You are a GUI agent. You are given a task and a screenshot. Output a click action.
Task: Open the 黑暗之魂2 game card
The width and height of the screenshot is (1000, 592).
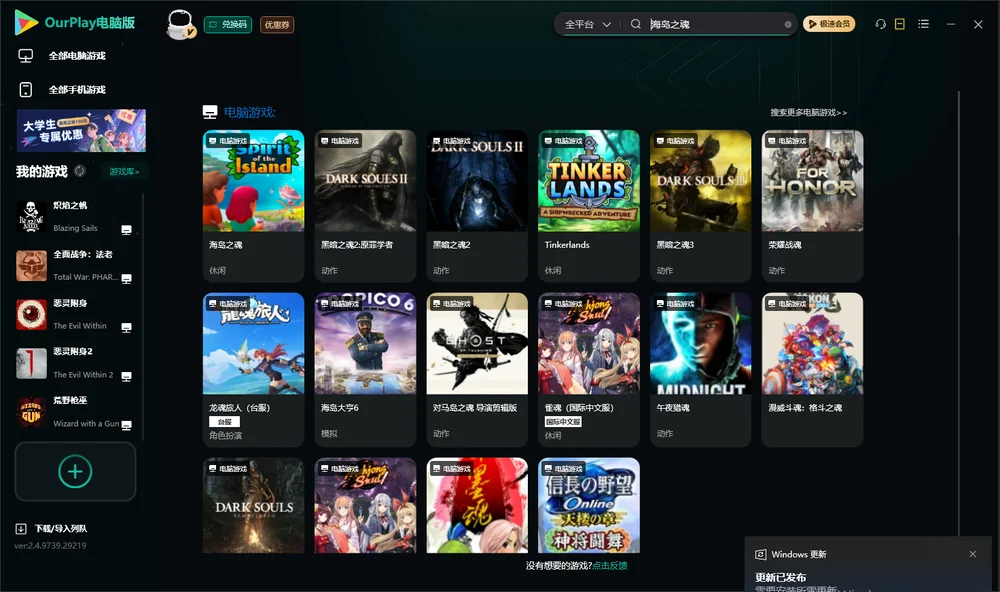click(x=477, y=205)
